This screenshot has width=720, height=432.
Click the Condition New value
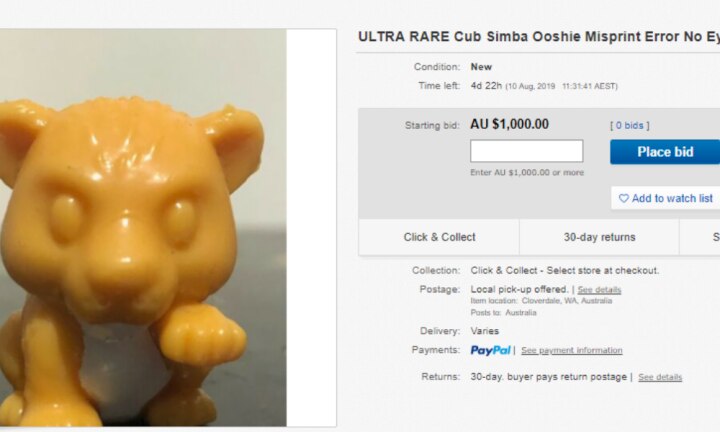tap(481, 67)
